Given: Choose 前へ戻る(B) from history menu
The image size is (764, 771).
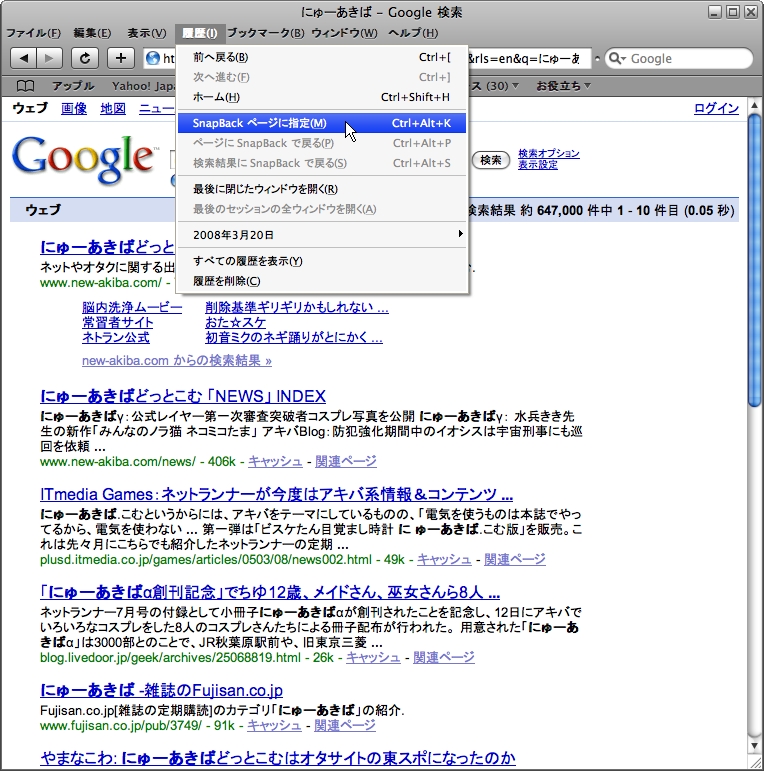Looking at the screenshot, I should [322, 57].
